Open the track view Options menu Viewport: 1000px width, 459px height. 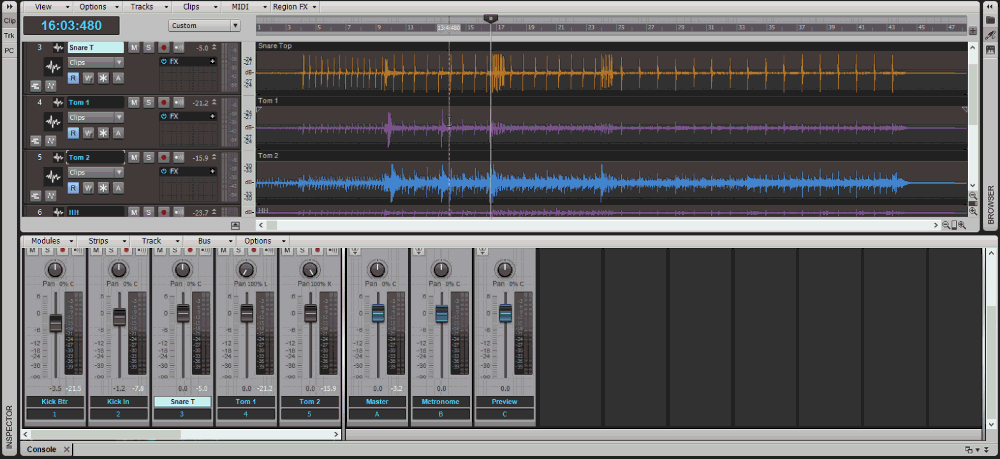pyautogui.click(x=98, y=6)
